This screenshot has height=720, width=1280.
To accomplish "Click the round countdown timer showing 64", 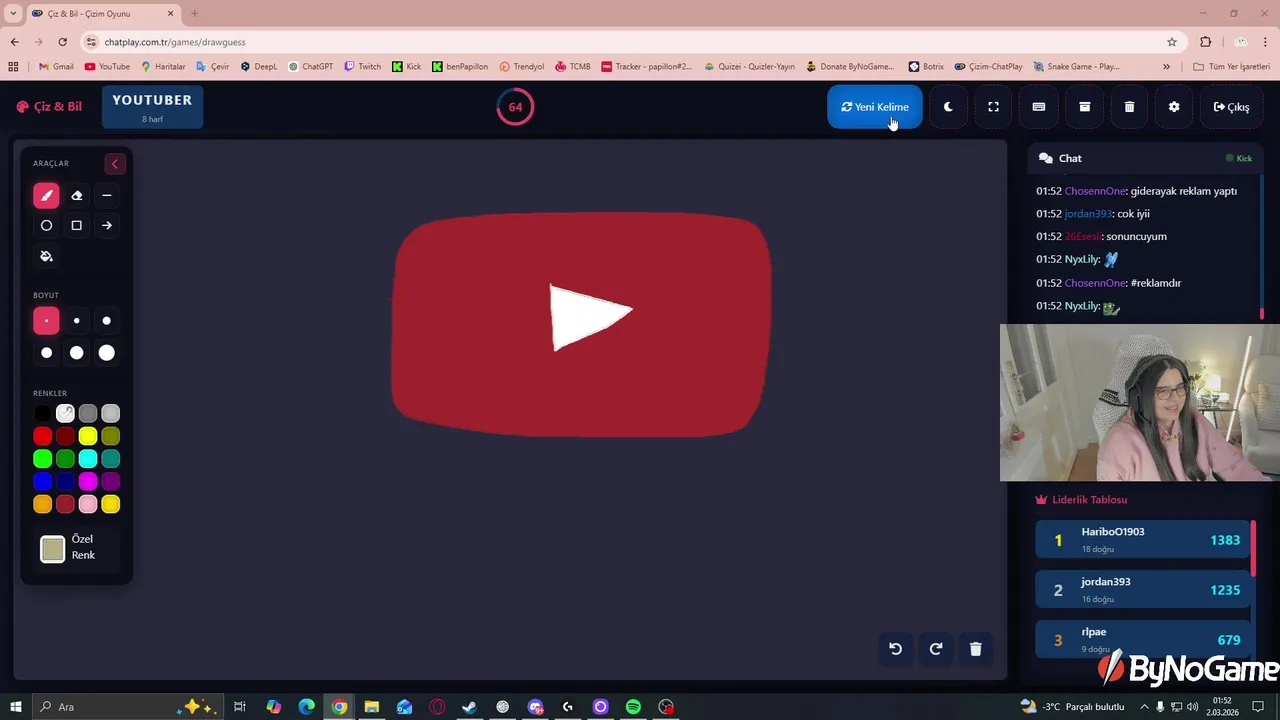I will point(515,107).
